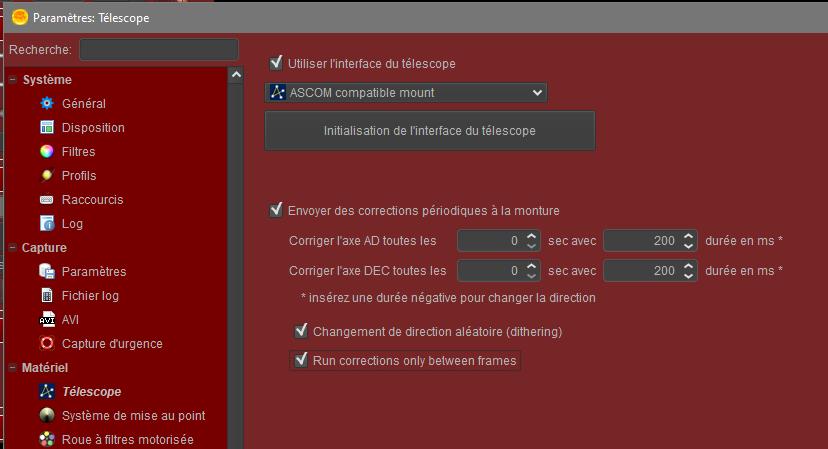Image resolution: width=828 pixels, height=449 pixels.
Task: Open Paramètres under Capture
Action: click(94, 272)
